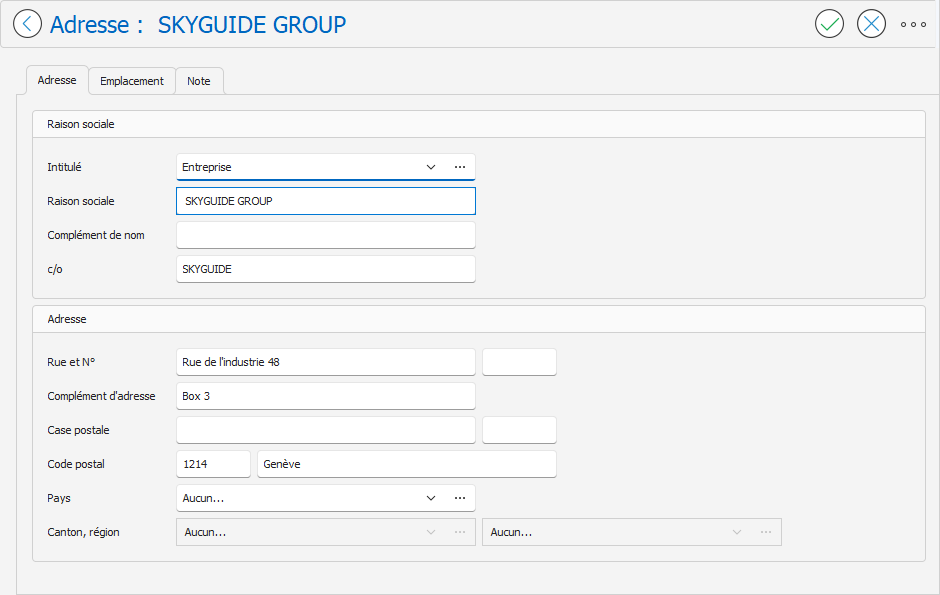The width and height of the screenshot is (940, 595).
Task: Click the Raison sociale field with SKYGUIDE GROUP
Action: pyautogui.click(x=326, y=201)
